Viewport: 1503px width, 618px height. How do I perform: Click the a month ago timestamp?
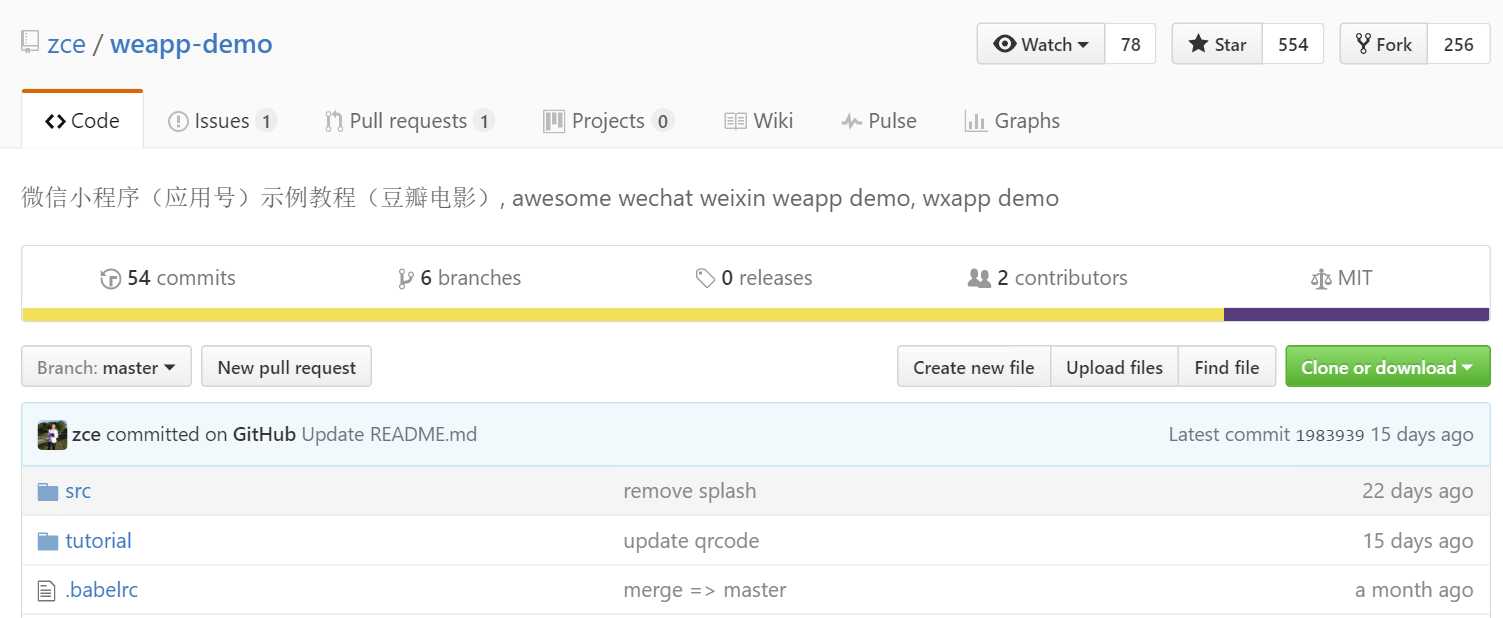click(x=1414, y=591)
